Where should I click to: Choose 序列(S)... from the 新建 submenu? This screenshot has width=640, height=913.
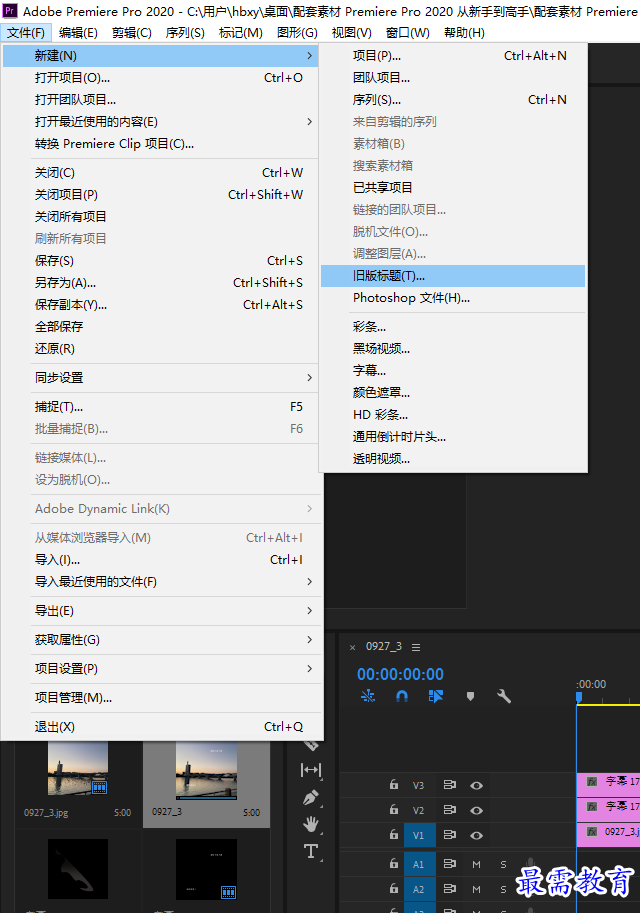coord(452,100)
